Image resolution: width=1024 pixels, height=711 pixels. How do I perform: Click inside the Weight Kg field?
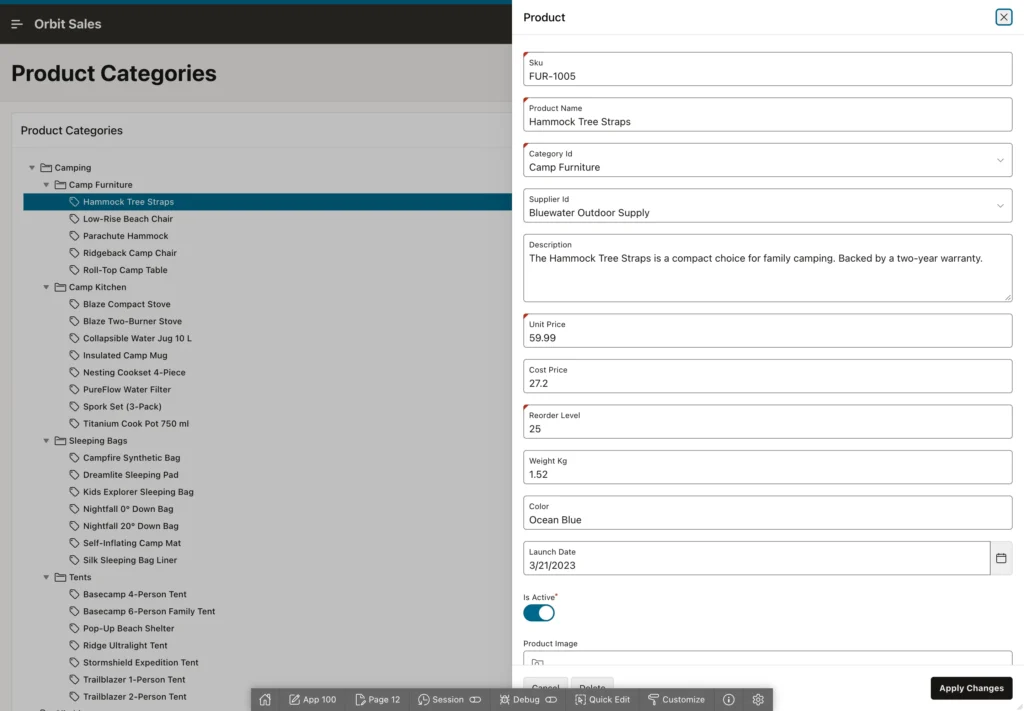point(767,467)
